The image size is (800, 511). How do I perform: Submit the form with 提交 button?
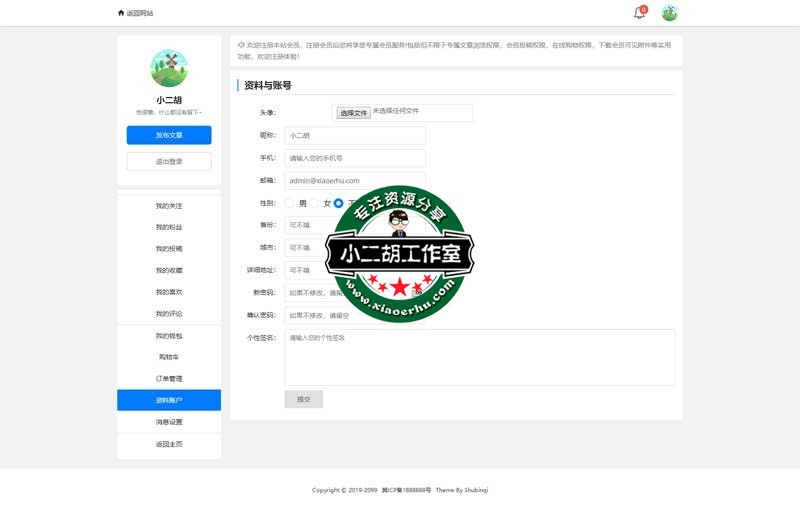[x=303, y=399]
